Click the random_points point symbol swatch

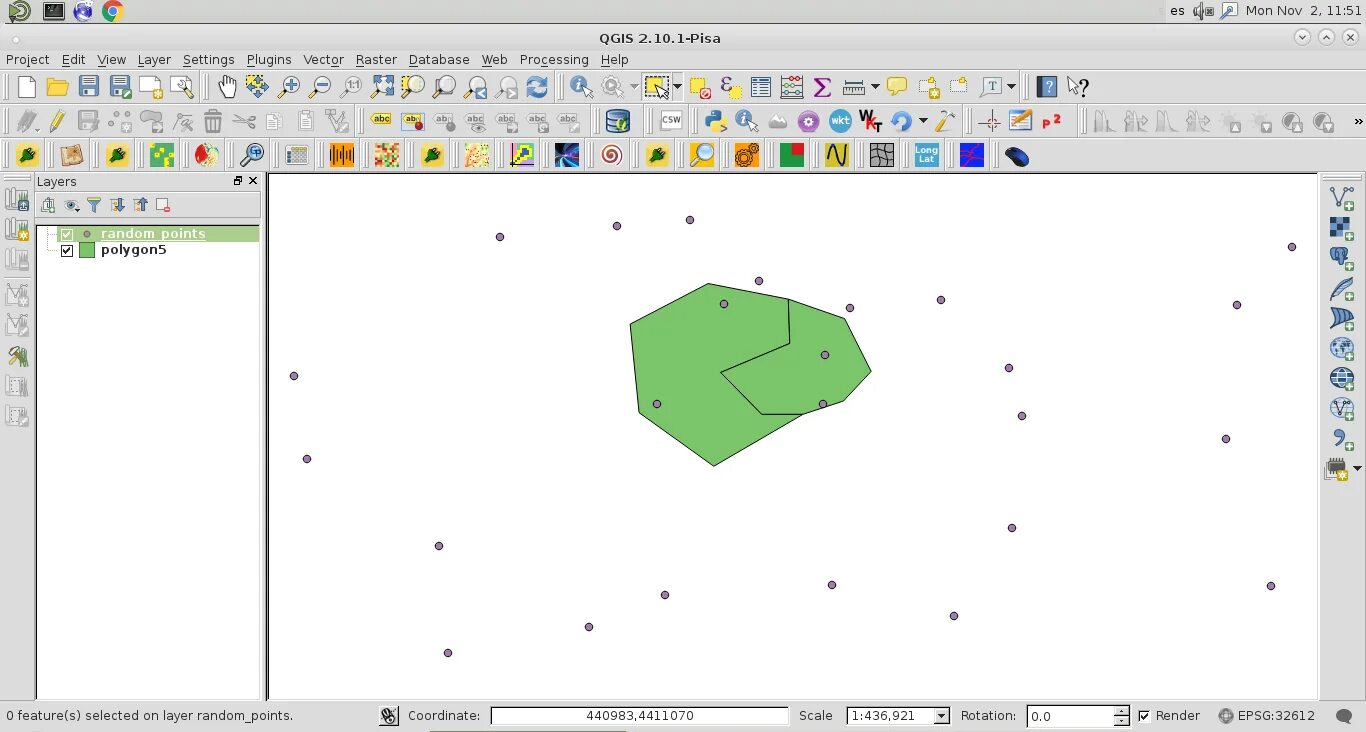pos(87,234)
